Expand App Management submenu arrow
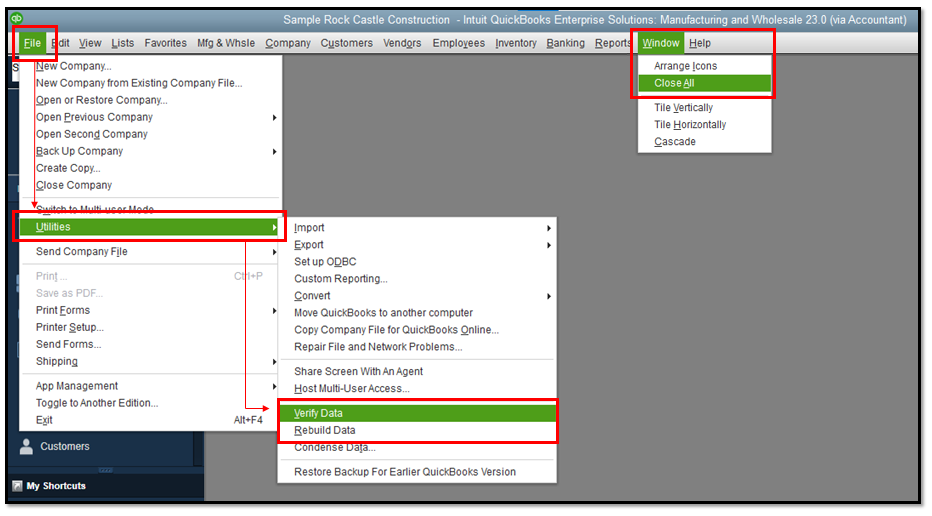The image size is (932, 516). tap(274, 386)
